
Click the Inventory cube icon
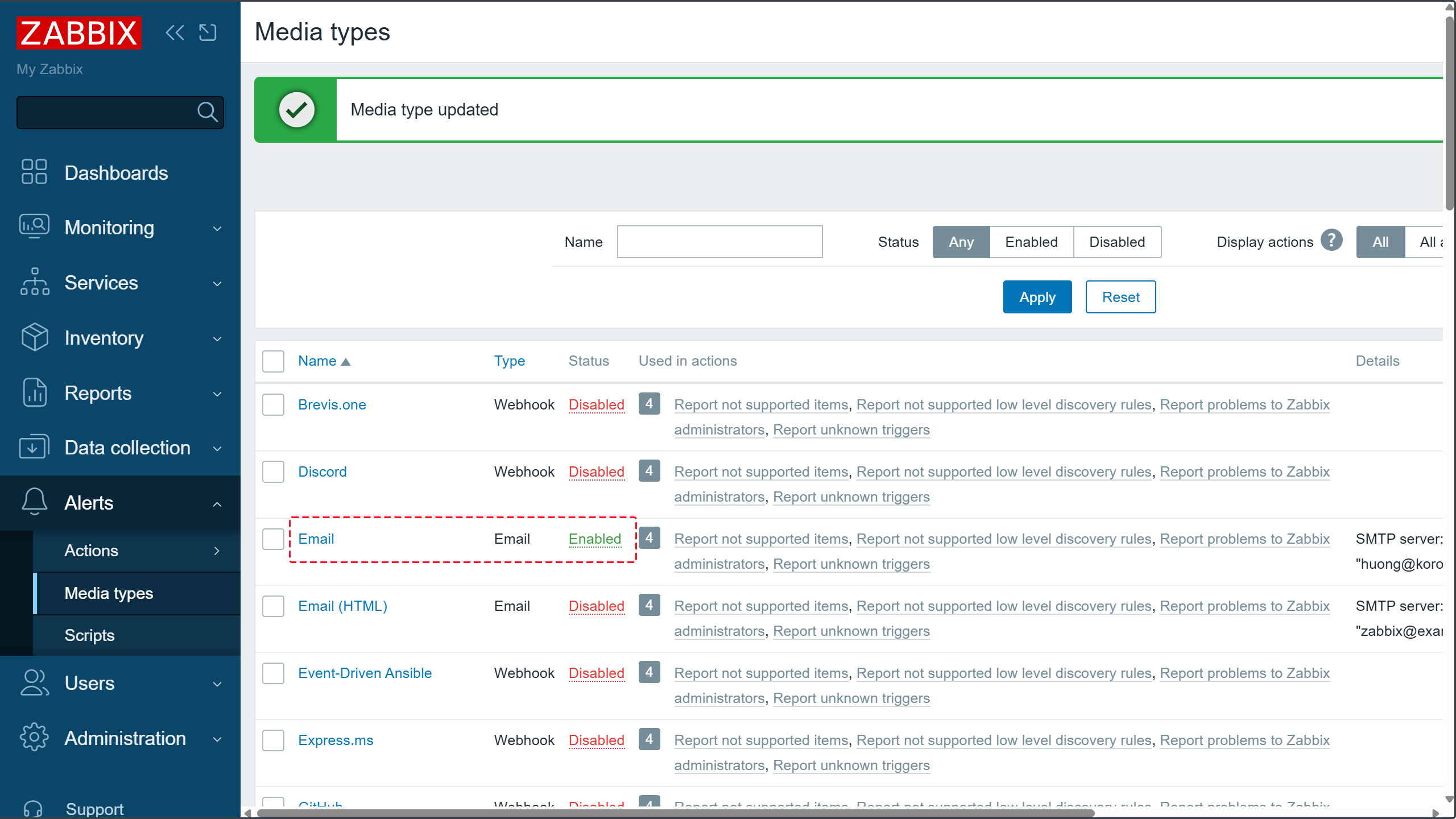34,337
